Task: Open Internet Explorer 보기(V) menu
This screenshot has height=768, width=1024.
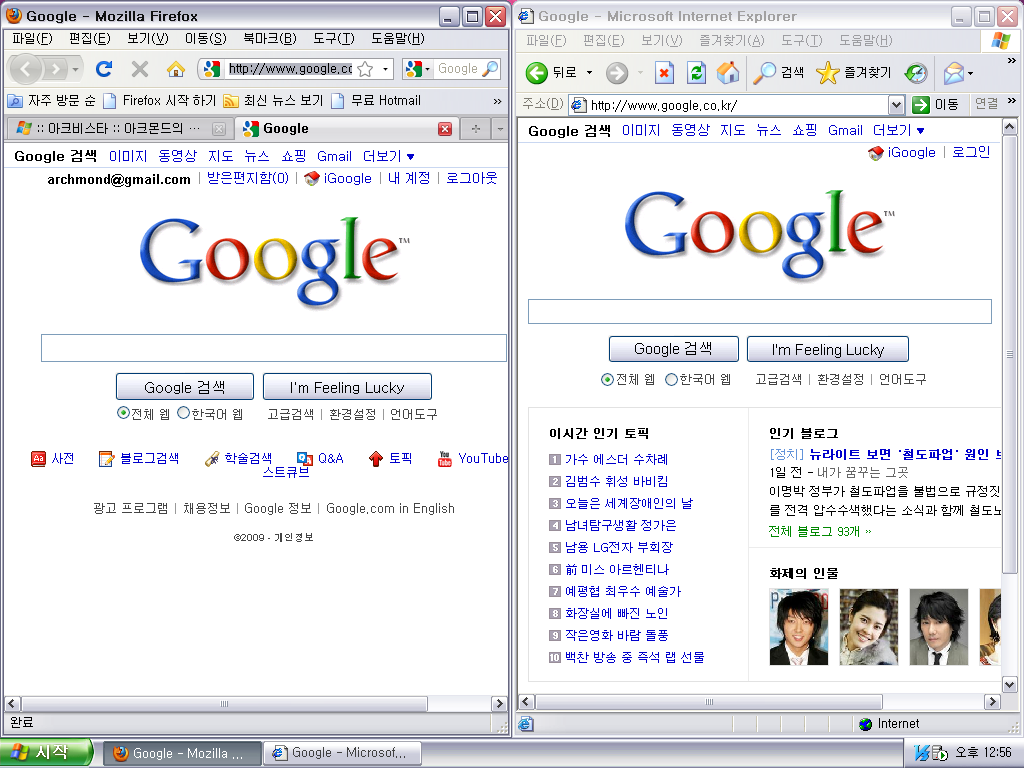Action: click(x=661, y=40)
